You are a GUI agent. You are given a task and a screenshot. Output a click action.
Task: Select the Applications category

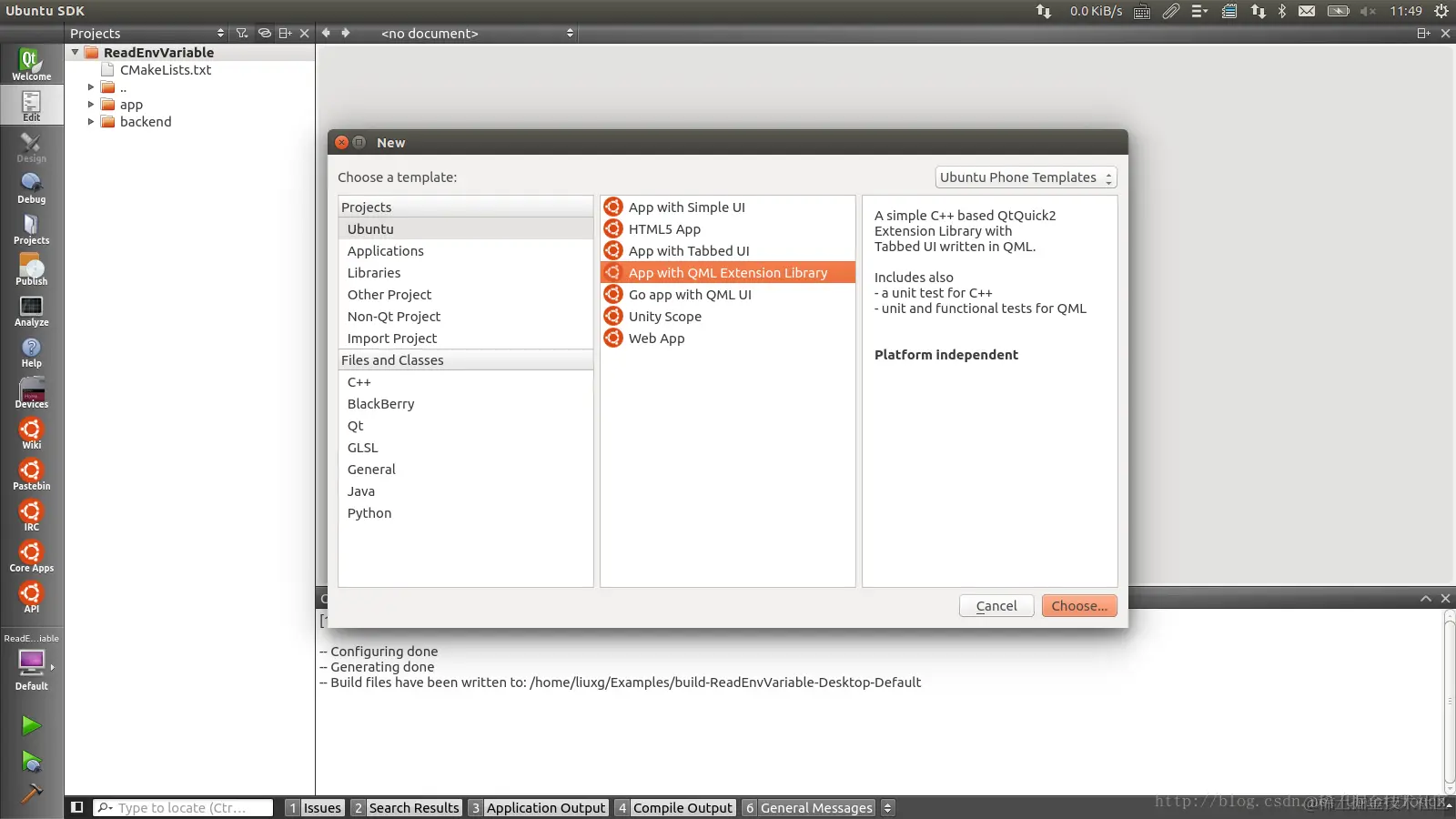(x=466, y=251)
